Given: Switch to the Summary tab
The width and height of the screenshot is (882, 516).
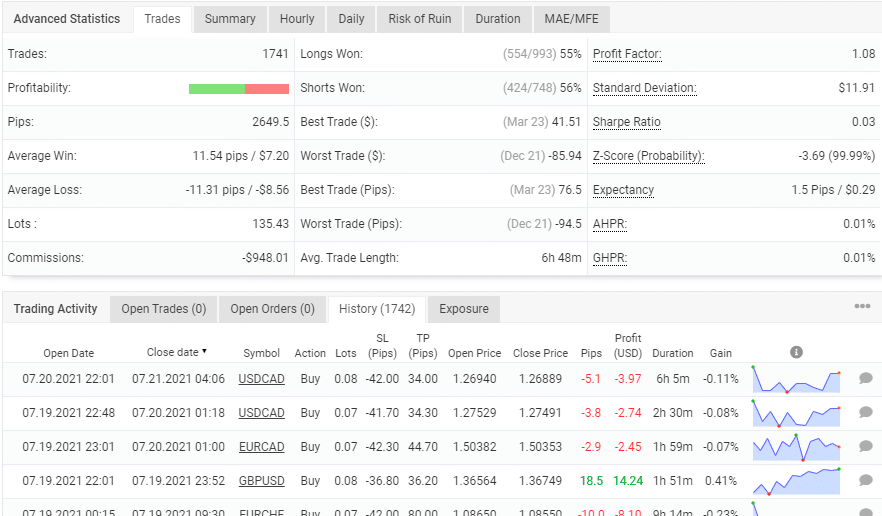Looking at the screenshot, I should 230,19.
